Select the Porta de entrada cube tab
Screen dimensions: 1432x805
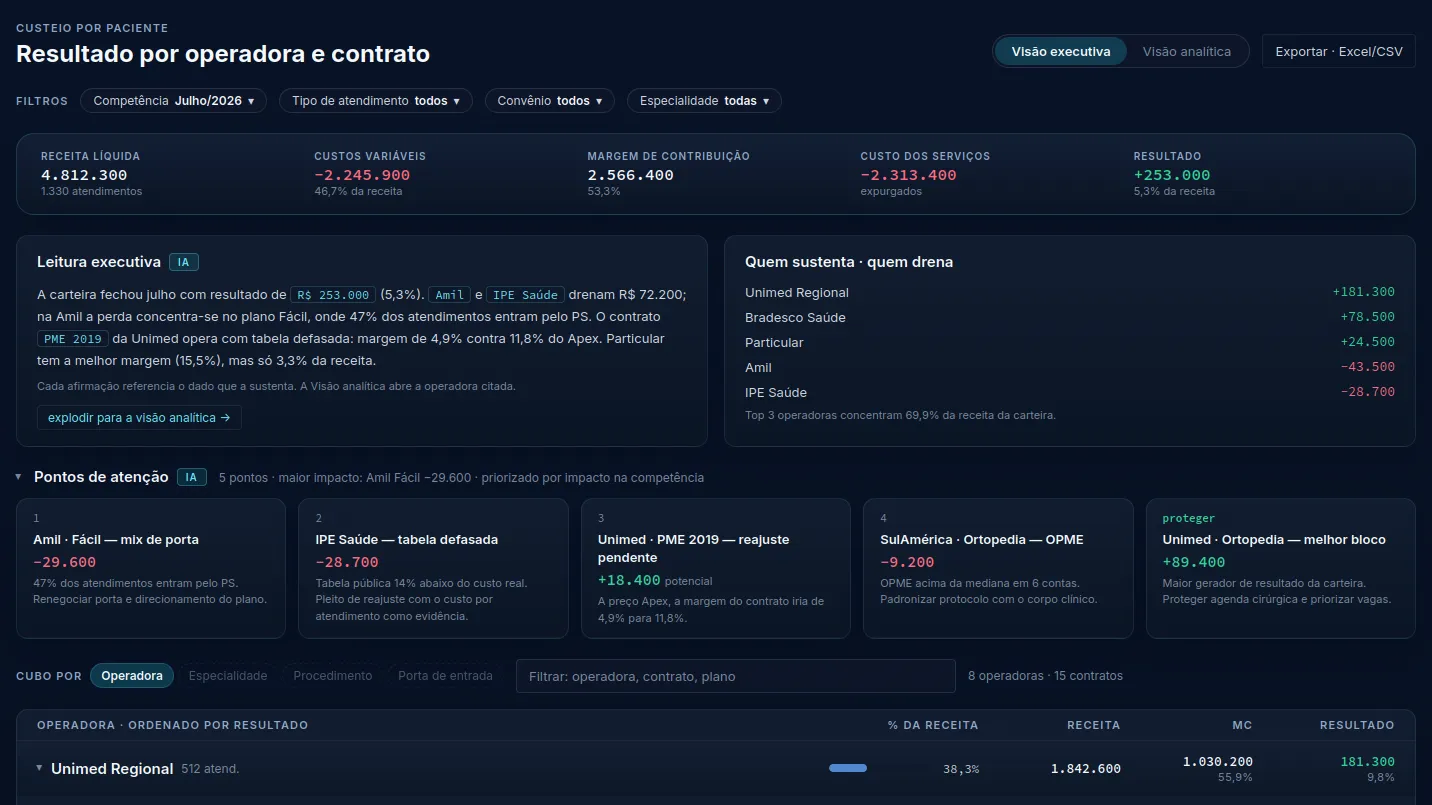(x=445, y=676)
